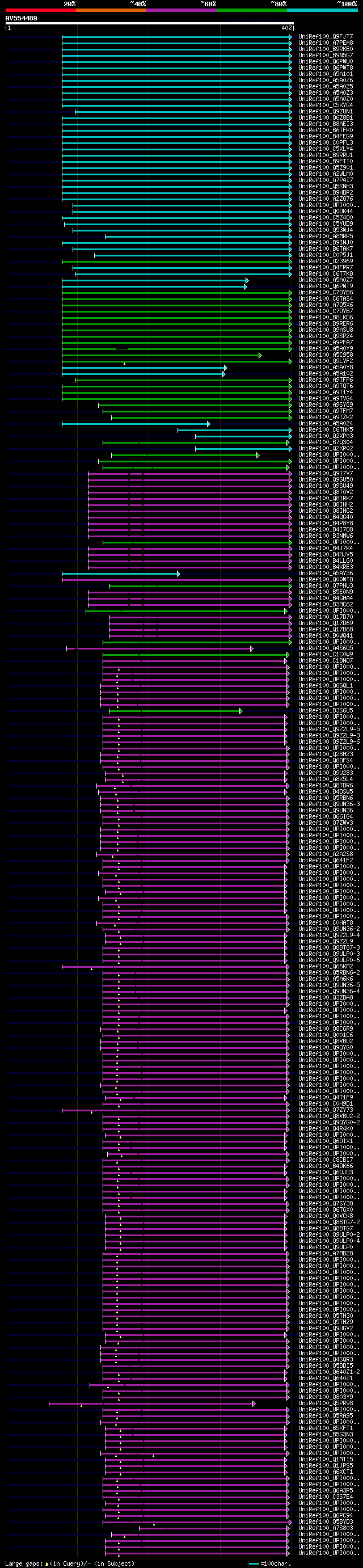
Task: Click the Large gaps legend text
Action: click(69, 1563)
